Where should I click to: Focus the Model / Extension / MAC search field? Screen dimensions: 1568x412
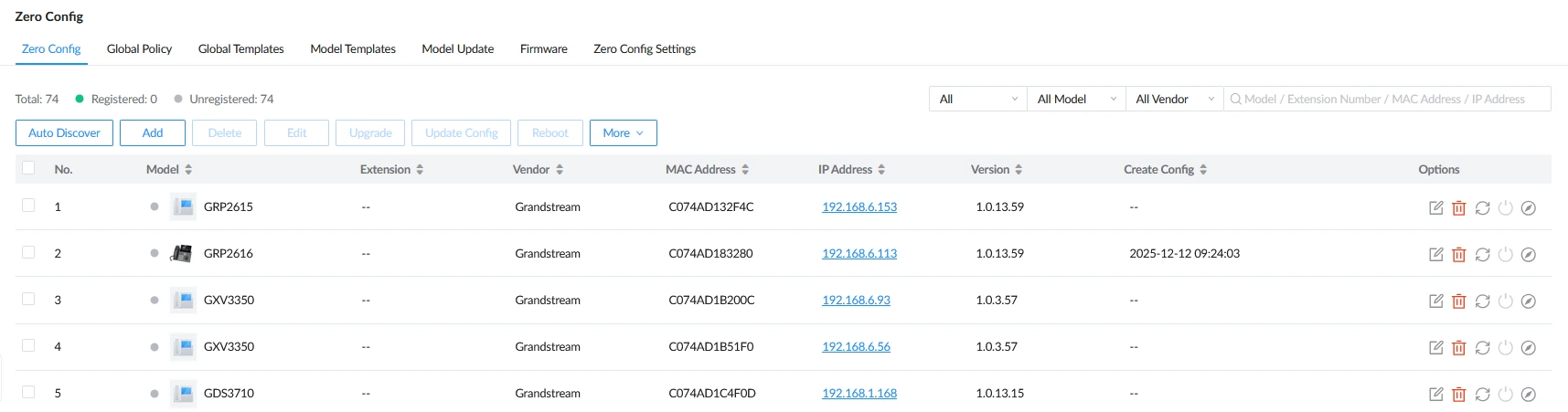[x=1387, y=99]
